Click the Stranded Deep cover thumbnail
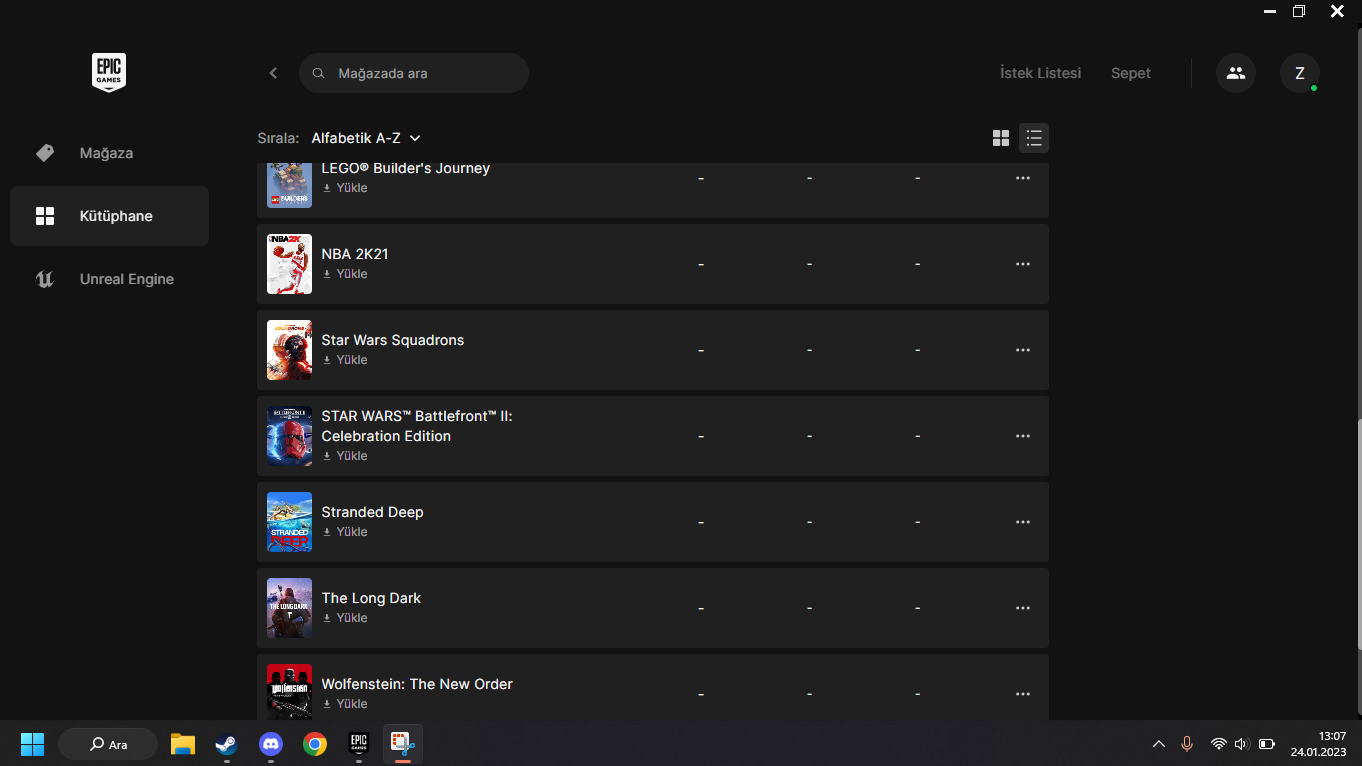This screenshot has height=766, width=1362. 289,522
